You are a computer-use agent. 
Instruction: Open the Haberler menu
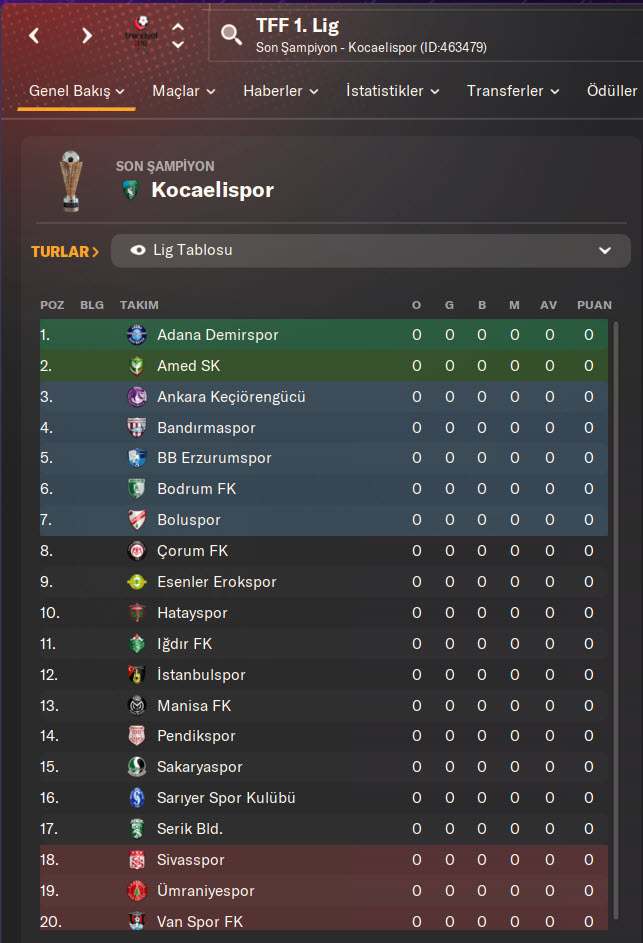coord(280,91)
